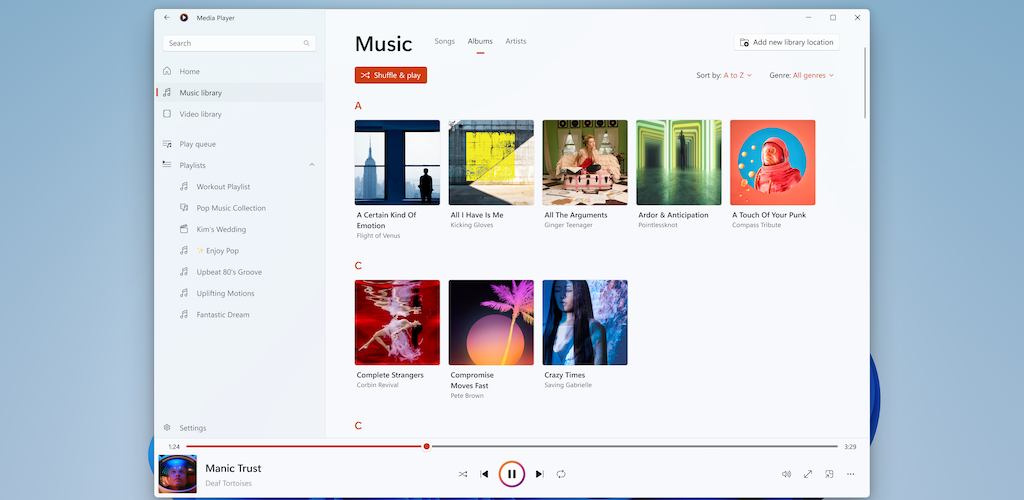
Task: Switch to full screen view
Action: coord(808,474)
